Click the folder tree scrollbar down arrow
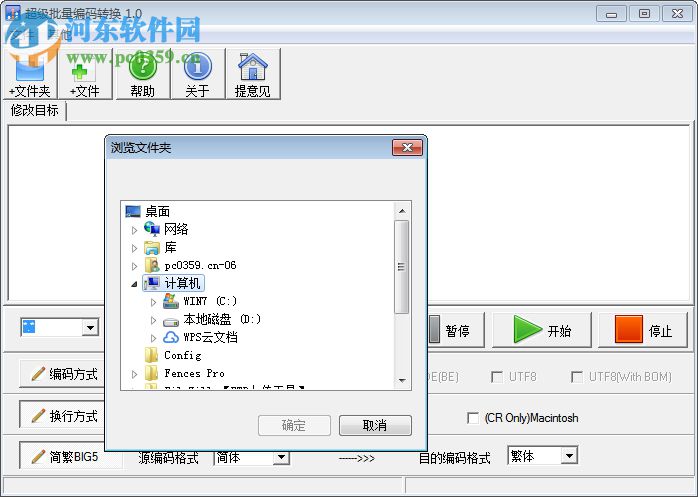Viewport: 698px width, 497px height. (x=402, y=380)
